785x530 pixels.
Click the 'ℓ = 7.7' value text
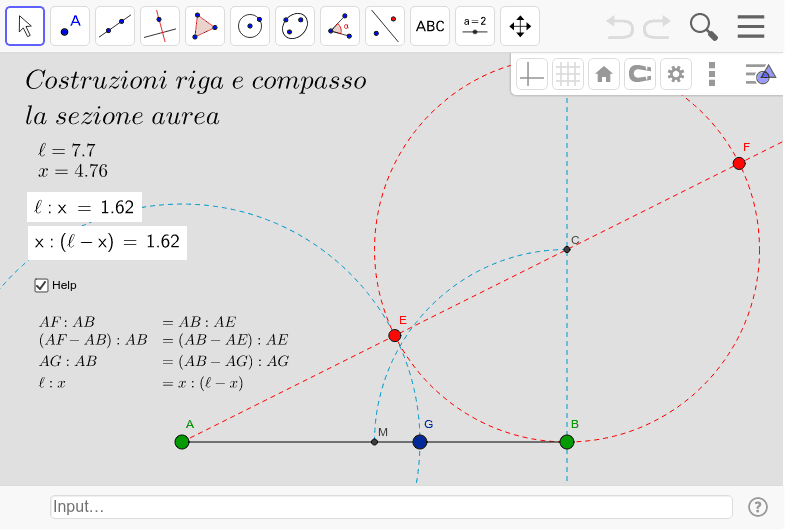(67, 150)
